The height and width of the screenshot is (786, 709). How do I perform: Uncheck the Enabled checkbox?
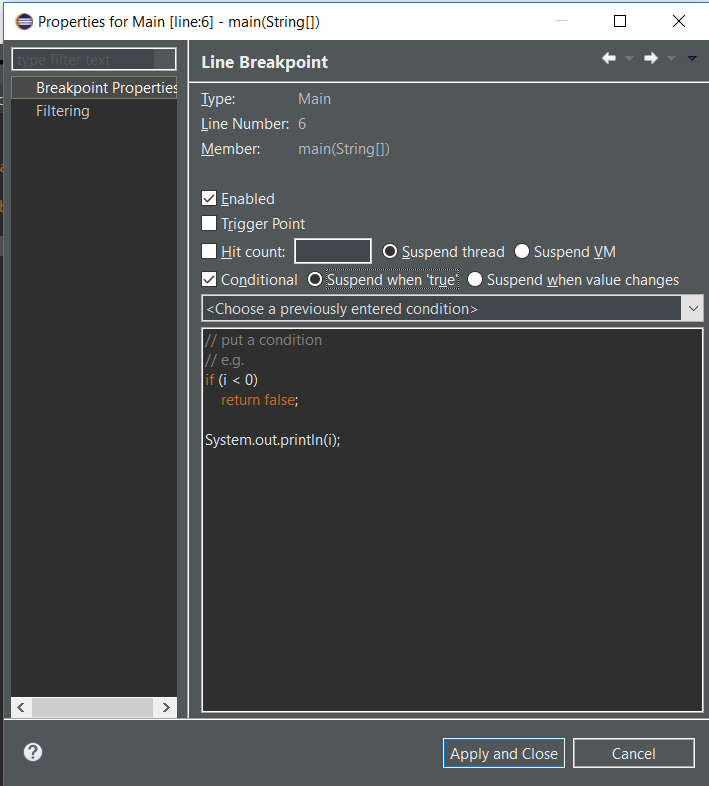coord(209,199)
